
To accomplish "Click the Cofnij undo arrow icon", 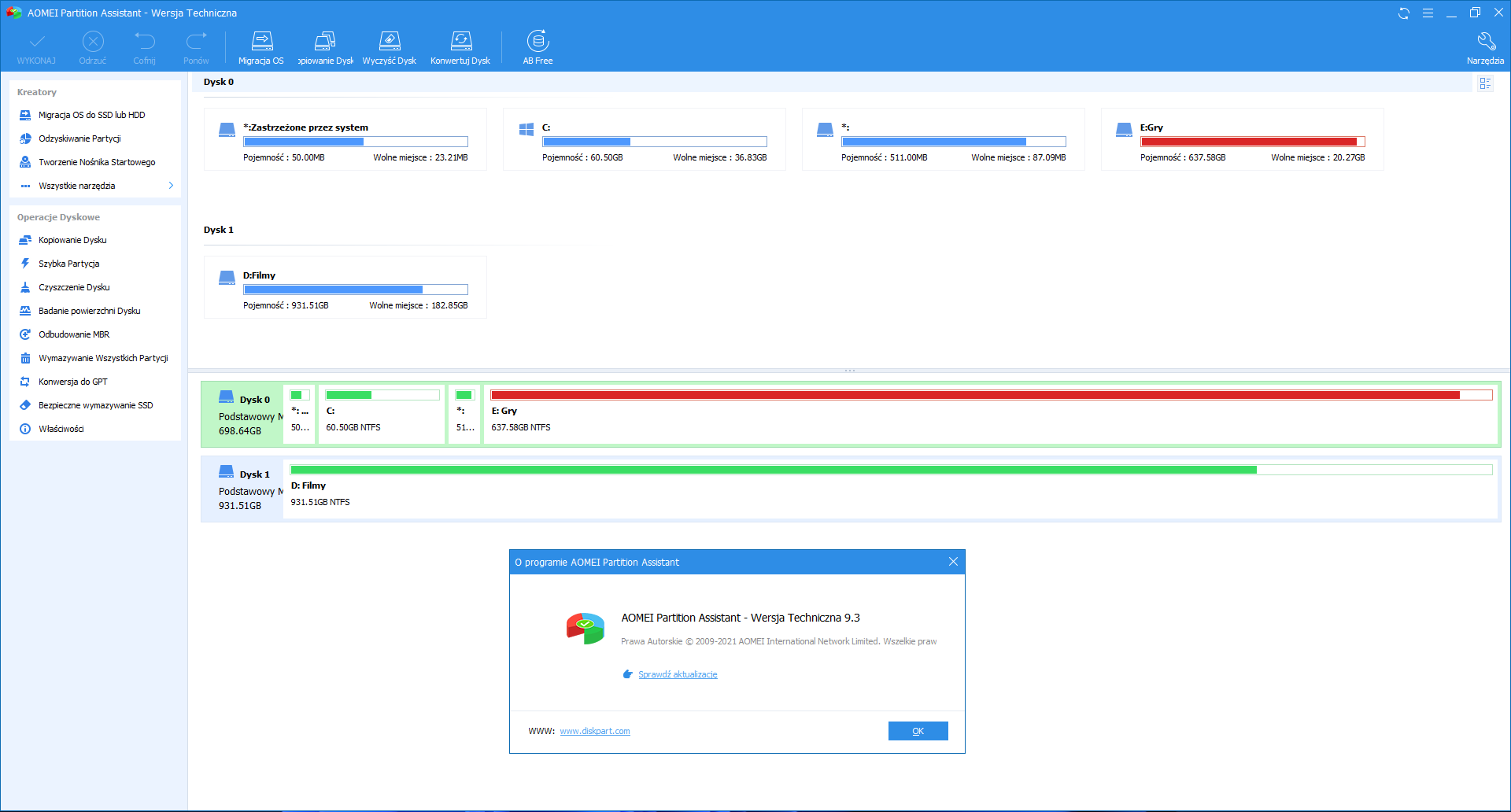I will pyautogui.click(x=145, y=41).
